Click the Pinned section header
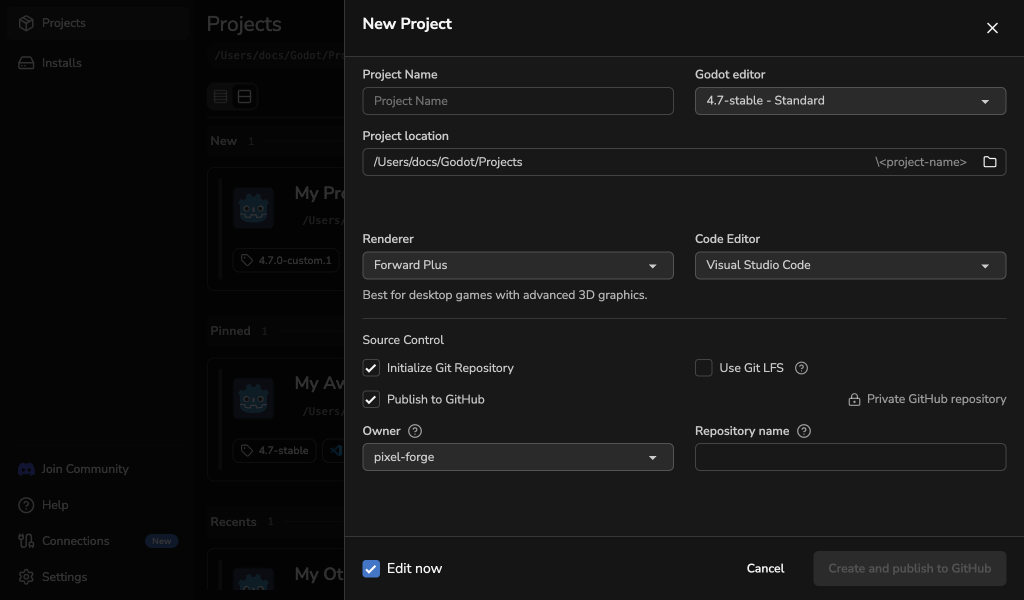The height and width of the screenshot is (600, 1024). pyautogui.click(x=230, y=331)
